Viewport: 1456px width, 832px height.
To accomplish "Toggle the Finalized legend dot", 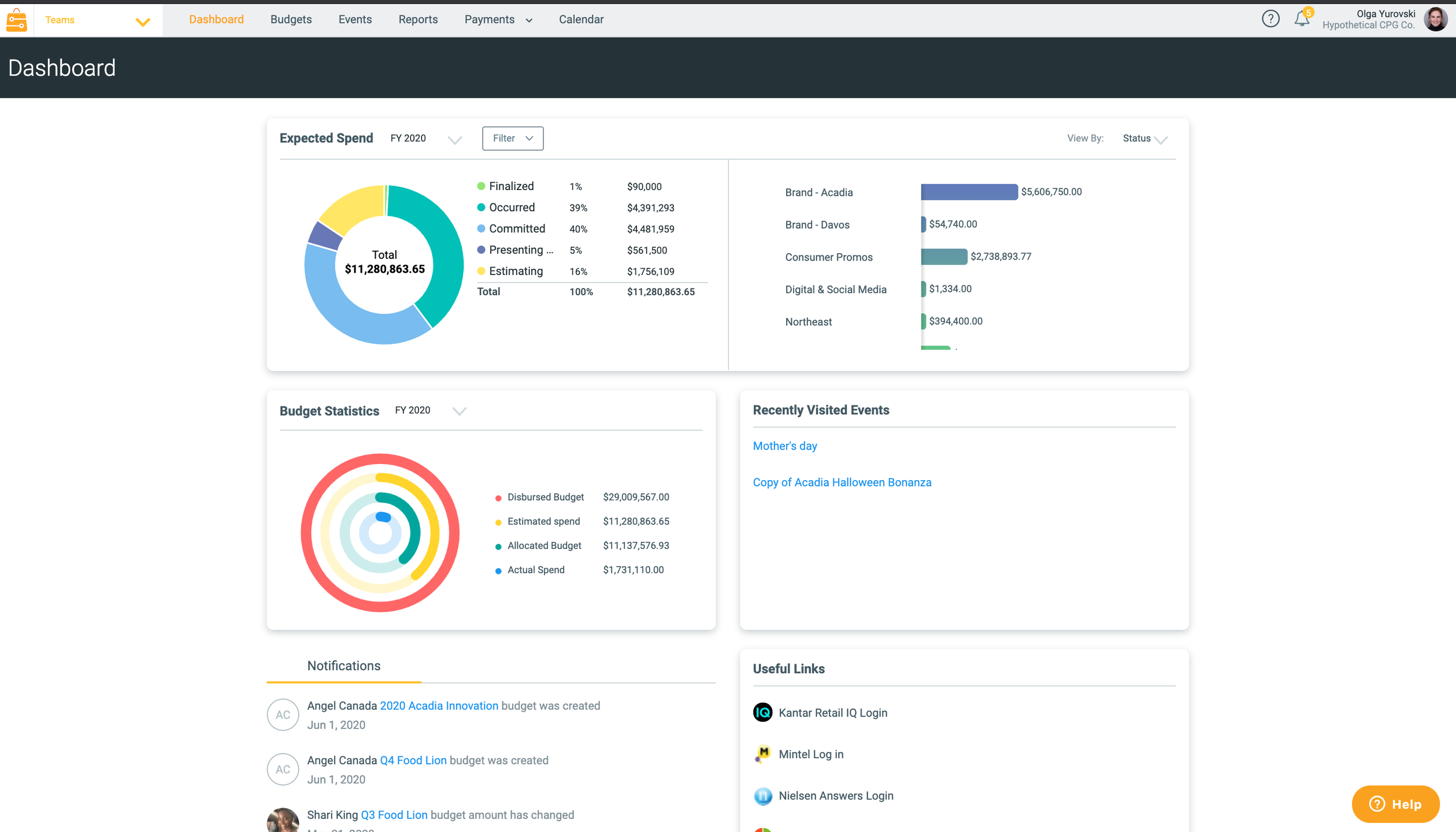I will [x=481, y=186].
